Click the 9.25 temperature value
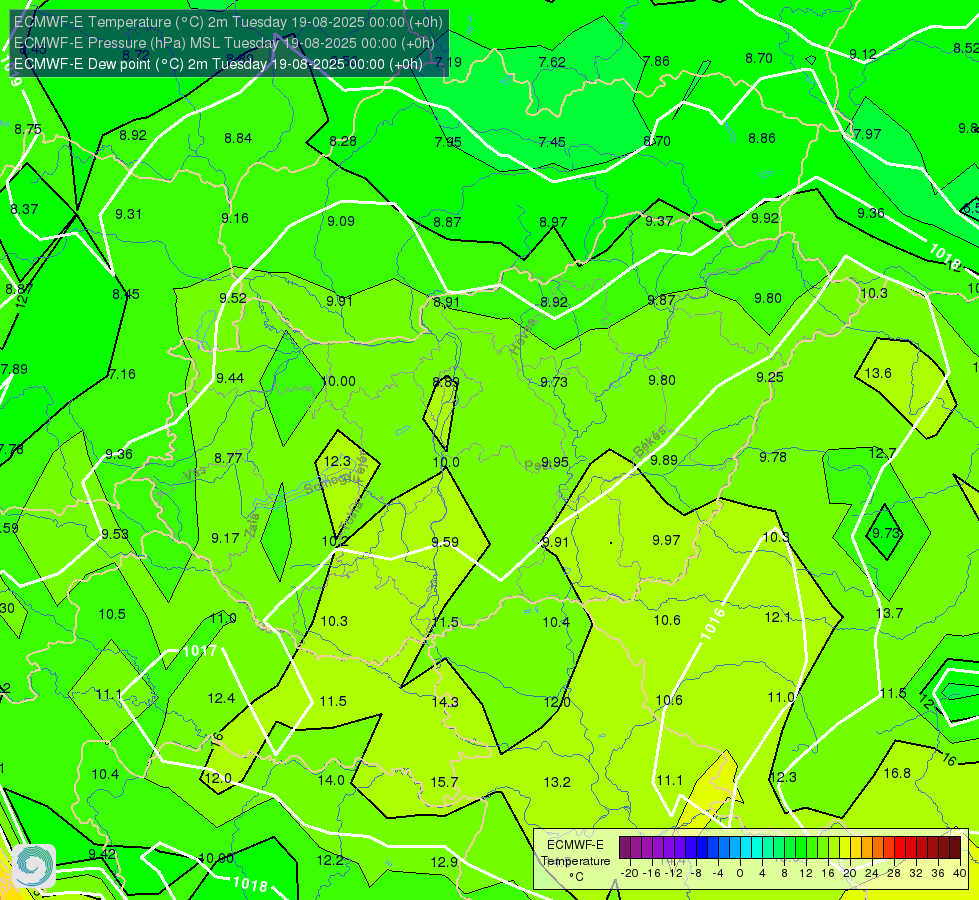Image resolution: width=979 pixels, height=900 pixels. (770, 377)
